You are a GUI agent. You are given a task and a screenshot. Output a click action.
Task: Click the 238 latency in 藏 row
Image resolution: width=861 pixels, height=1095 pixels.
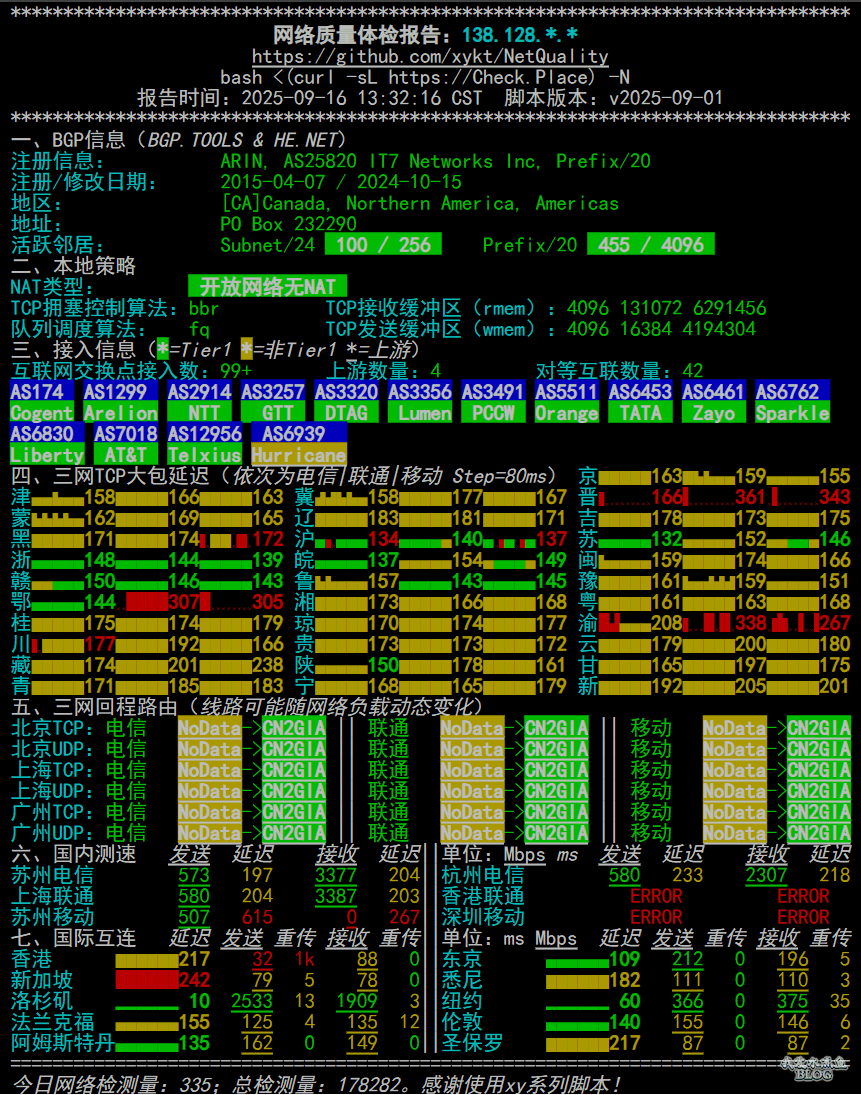click(x=267, y=665)
